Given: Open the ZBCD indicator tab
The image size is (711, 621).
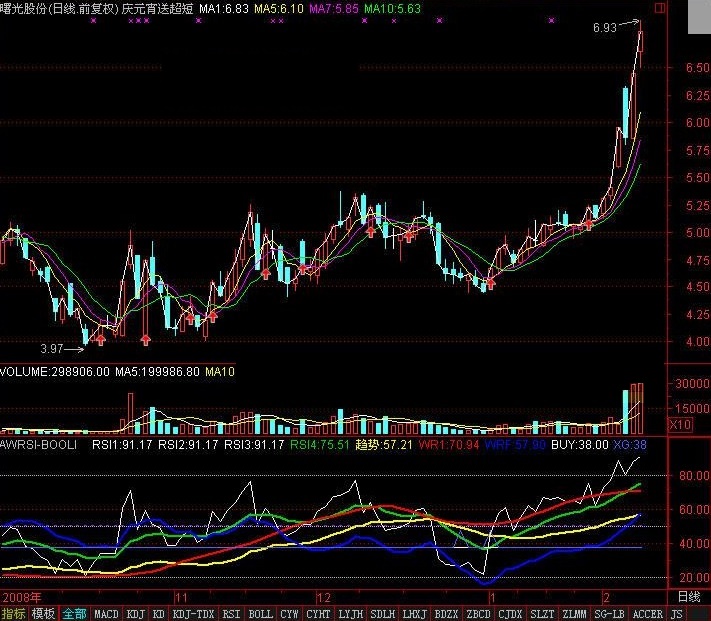Looking at the screenshot, I should [478, 614].
